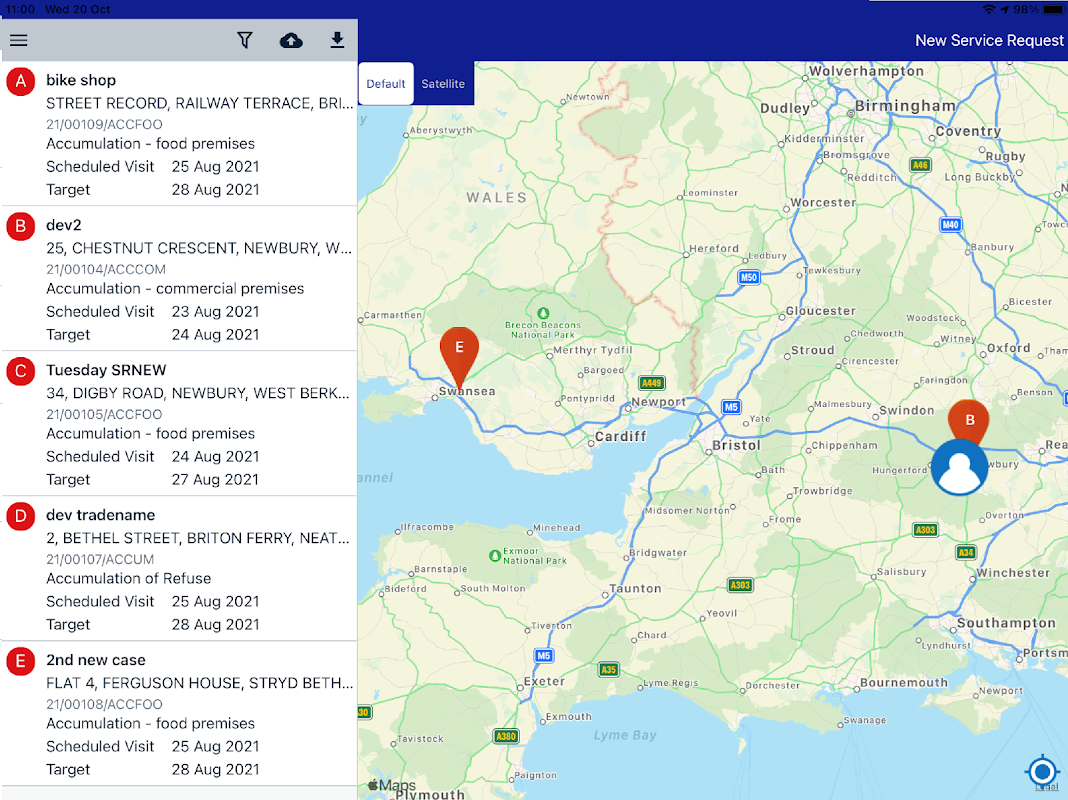The height and width of the screenshot is (800, 1068).
Task: Tap Cardiff label on the map
Action: pos(621,436)
